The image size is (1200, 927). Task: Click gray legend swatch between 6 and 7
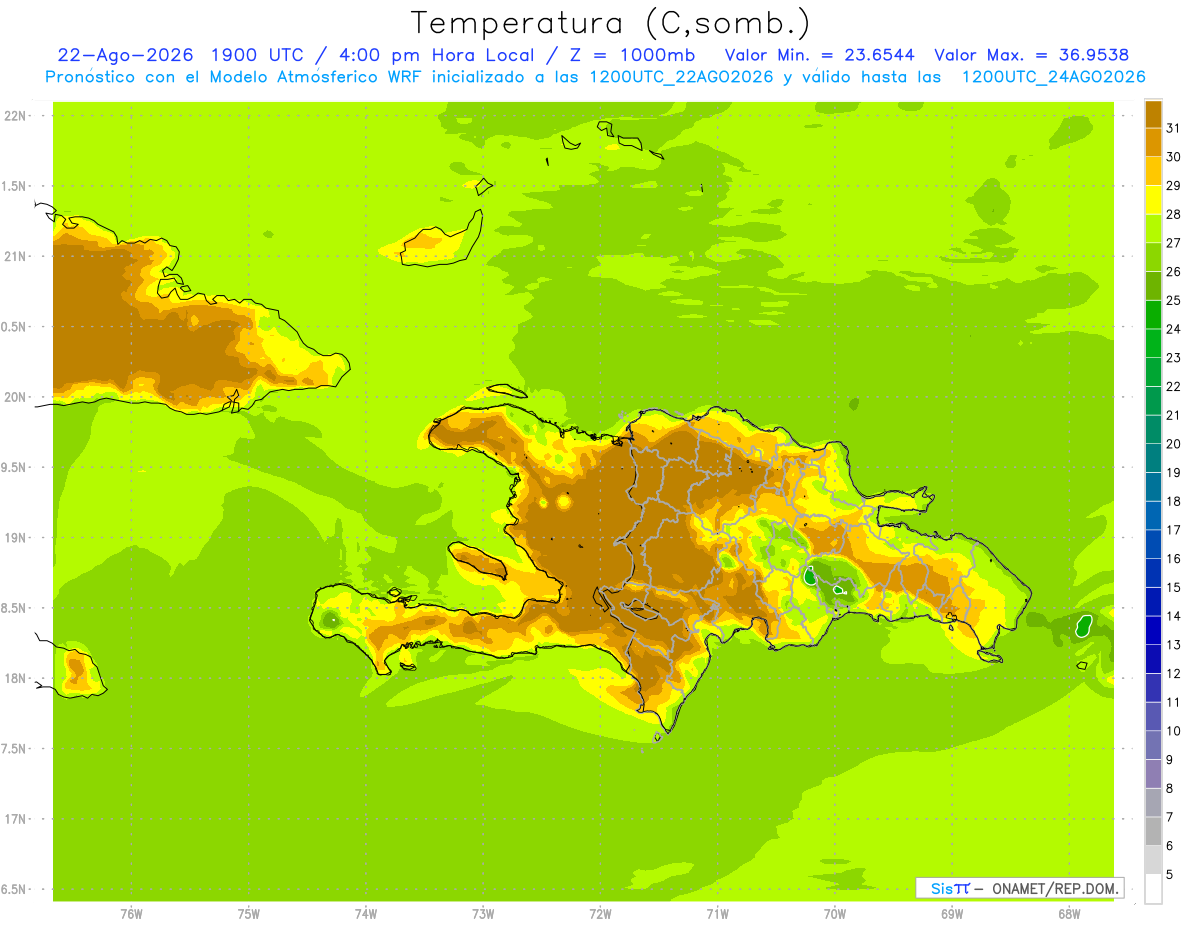pyautogui.click(x=1153, y=832)
